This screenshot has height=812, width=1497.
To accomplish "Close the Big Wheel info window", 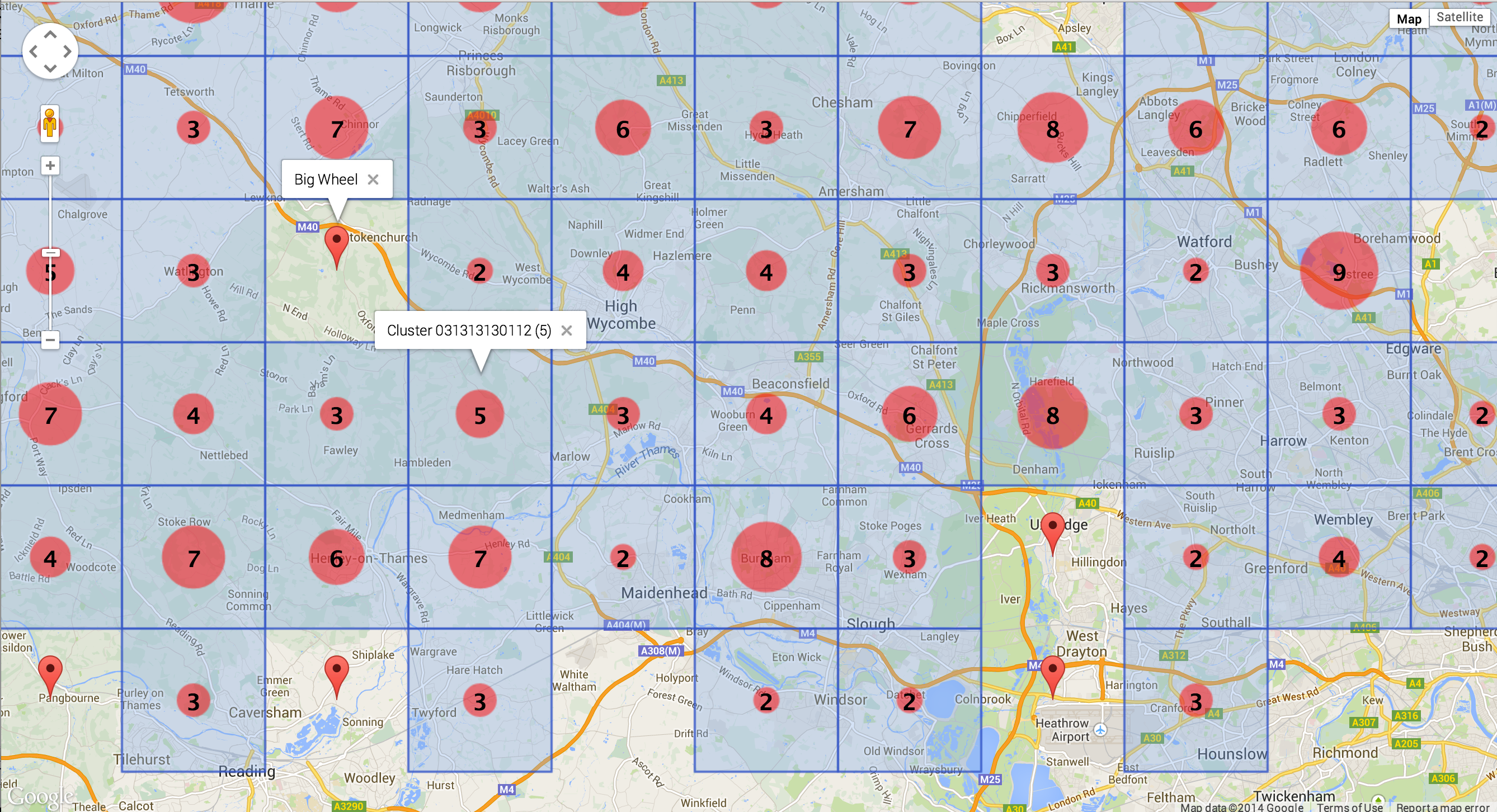I will click(x=373, y=180).
